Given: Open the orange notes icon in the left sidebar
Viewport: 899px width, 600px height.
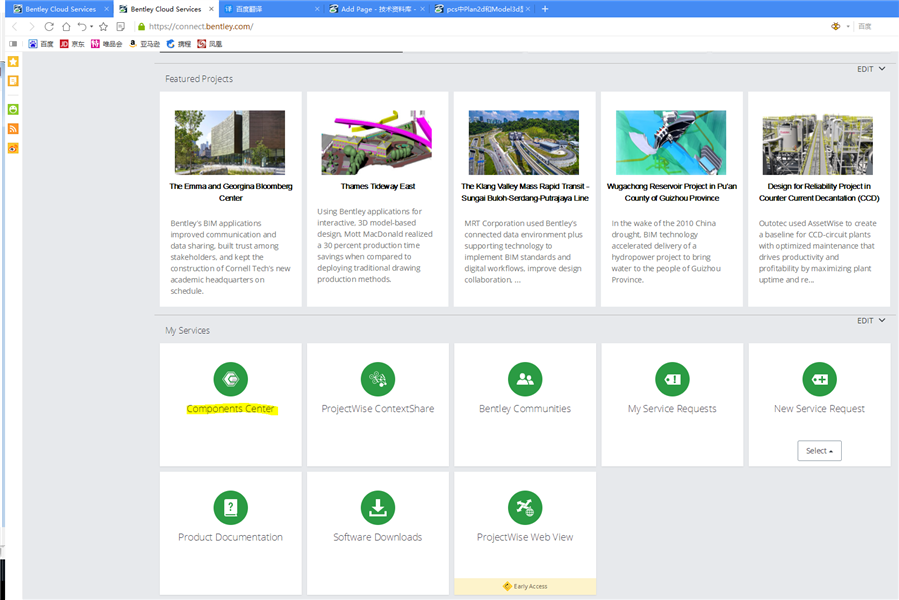Looking at the screenshot, I should pyautogui.click(x=13, y=81).
